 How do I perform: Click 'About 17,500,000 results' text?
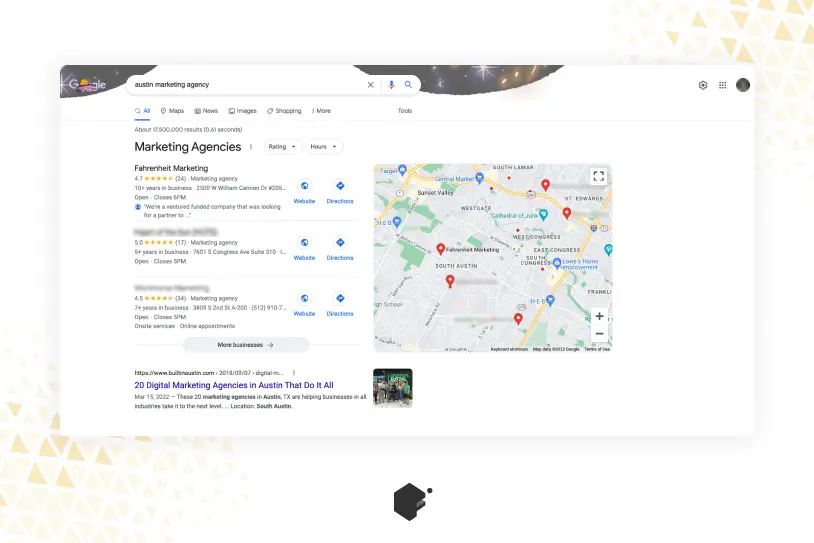188,129
